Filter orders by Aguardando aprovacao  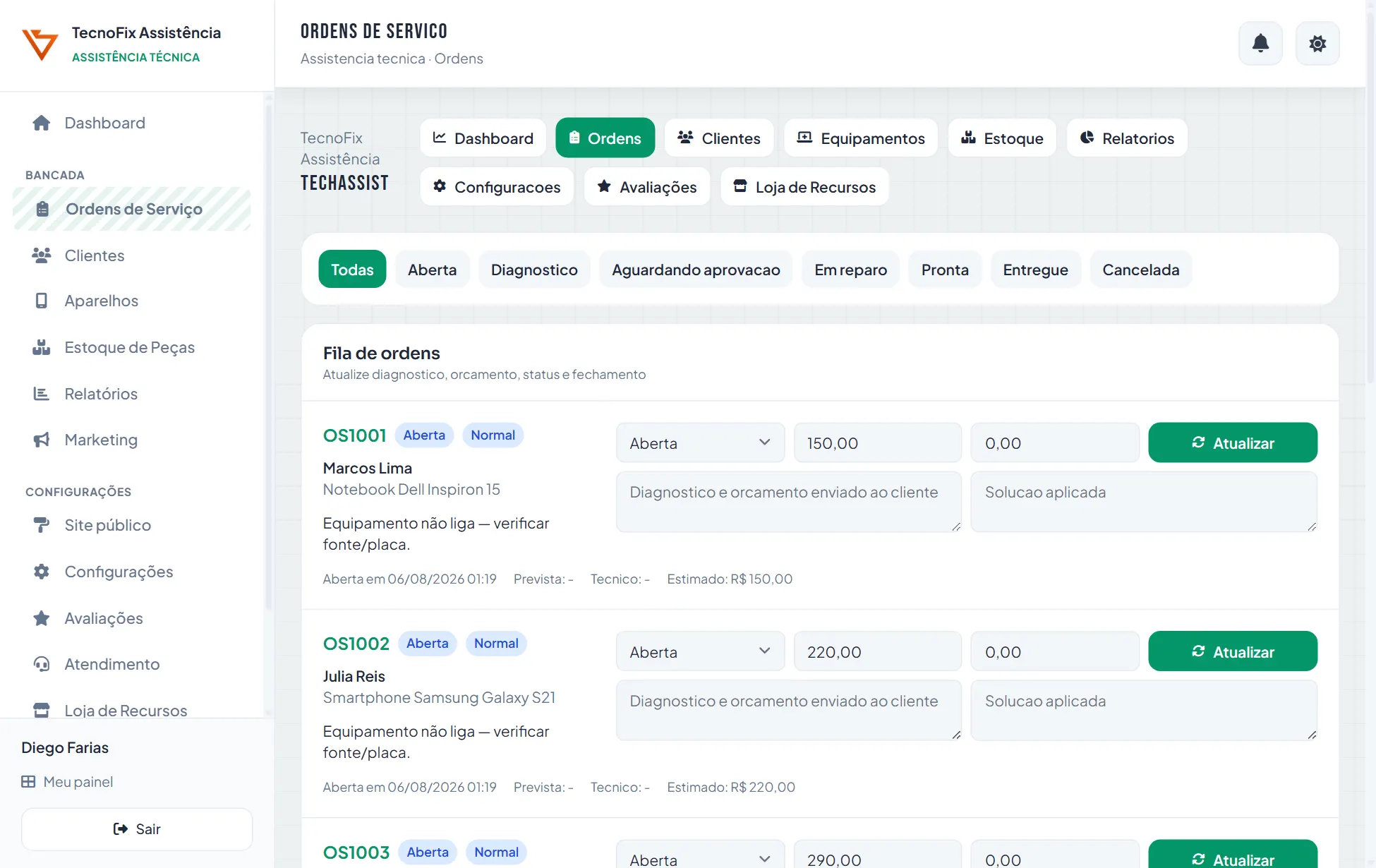point(696,269)
